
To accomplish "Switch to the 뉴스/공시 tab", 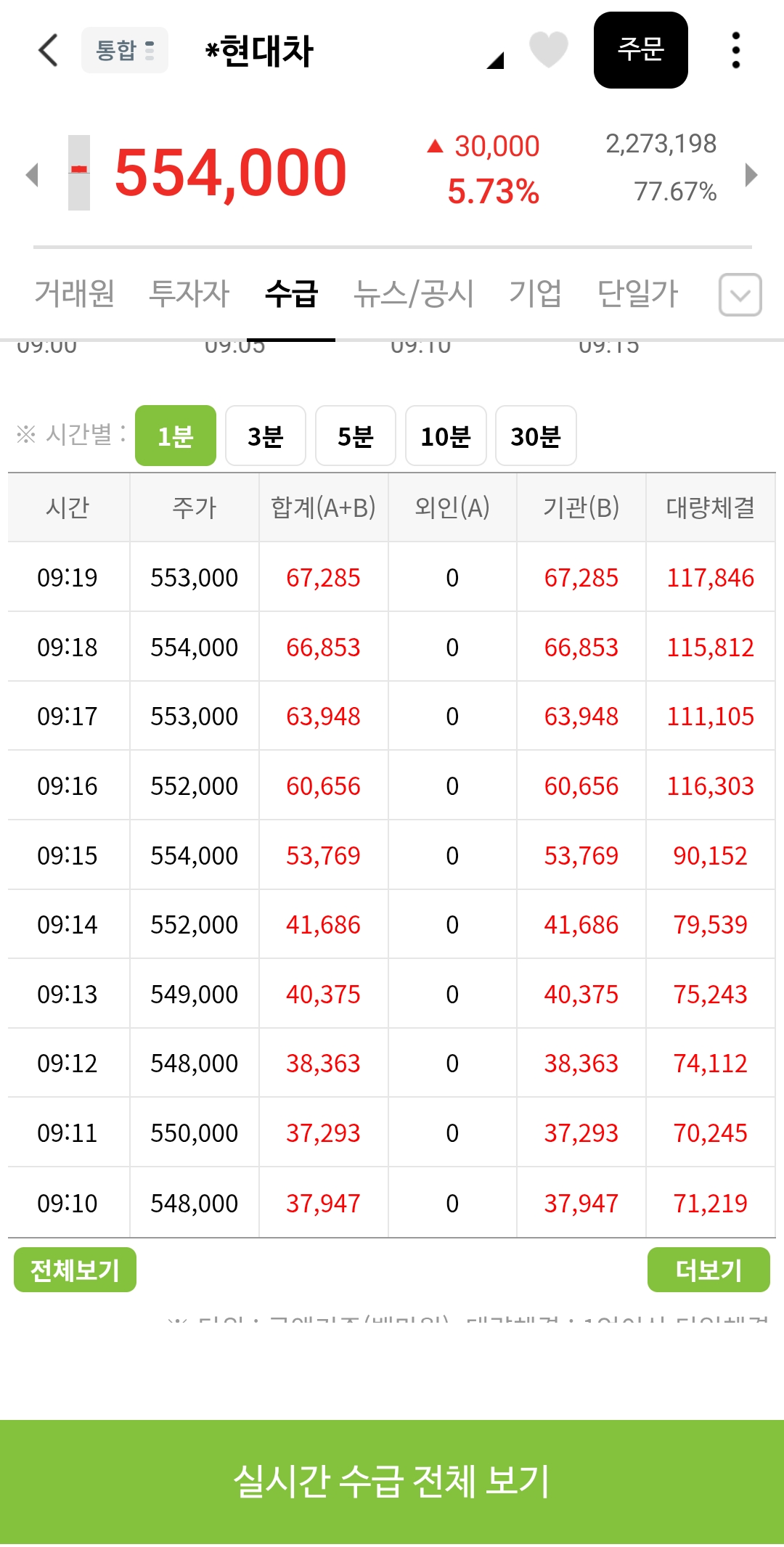I will [x=413, y=294].
